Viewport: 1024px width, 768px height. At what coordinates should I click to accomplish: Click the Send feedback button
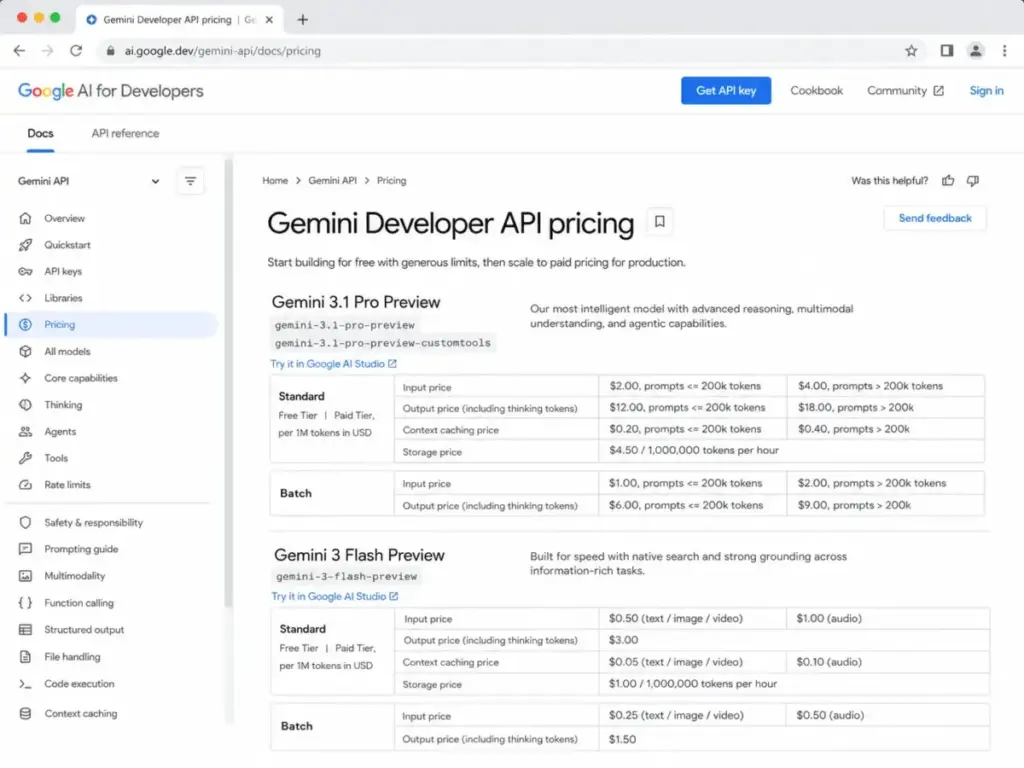tap(935, 218)
